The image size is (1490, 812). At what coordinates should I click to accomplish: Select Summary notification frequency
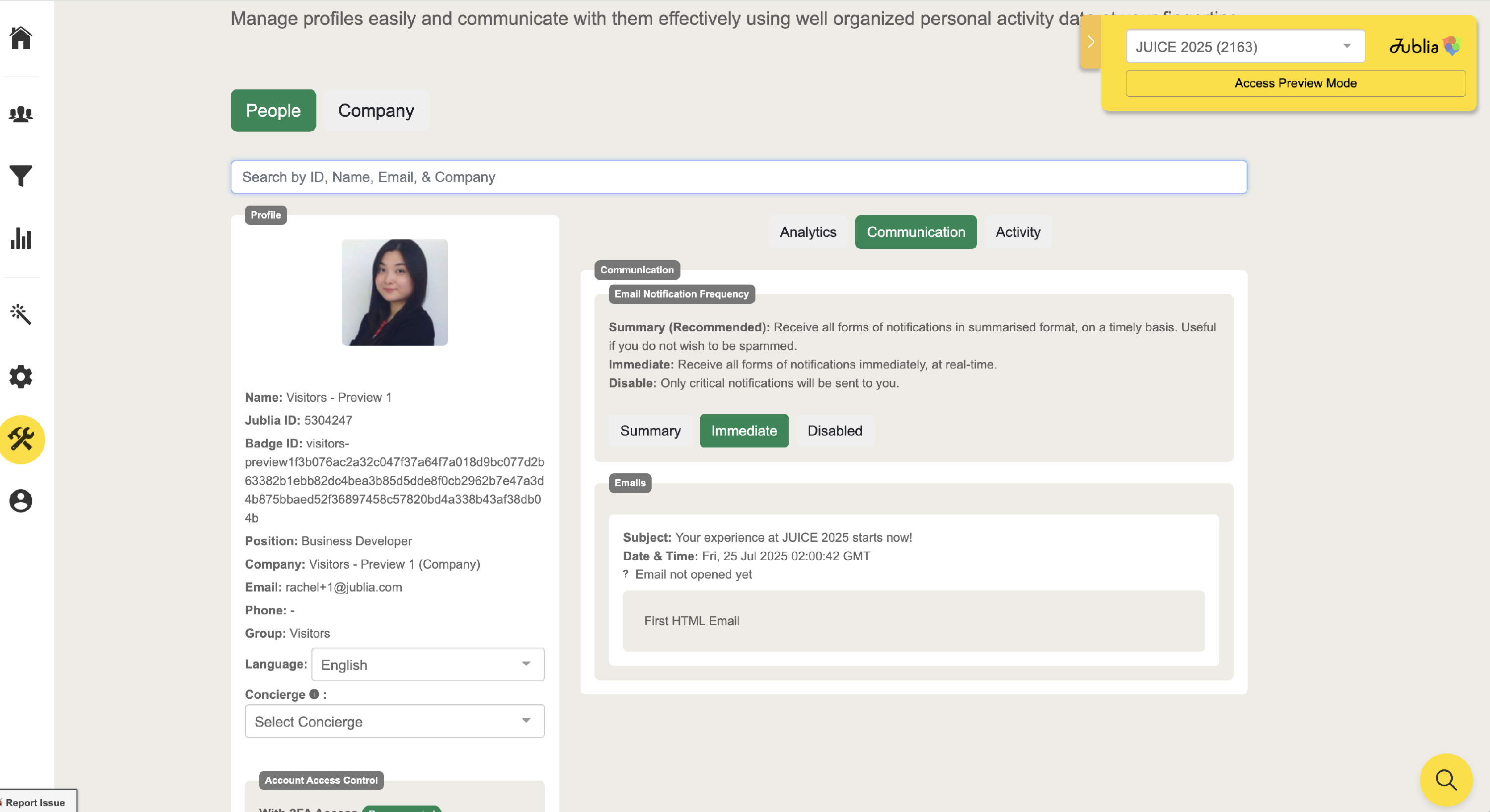pyautogui.click(x=650, y=431)
